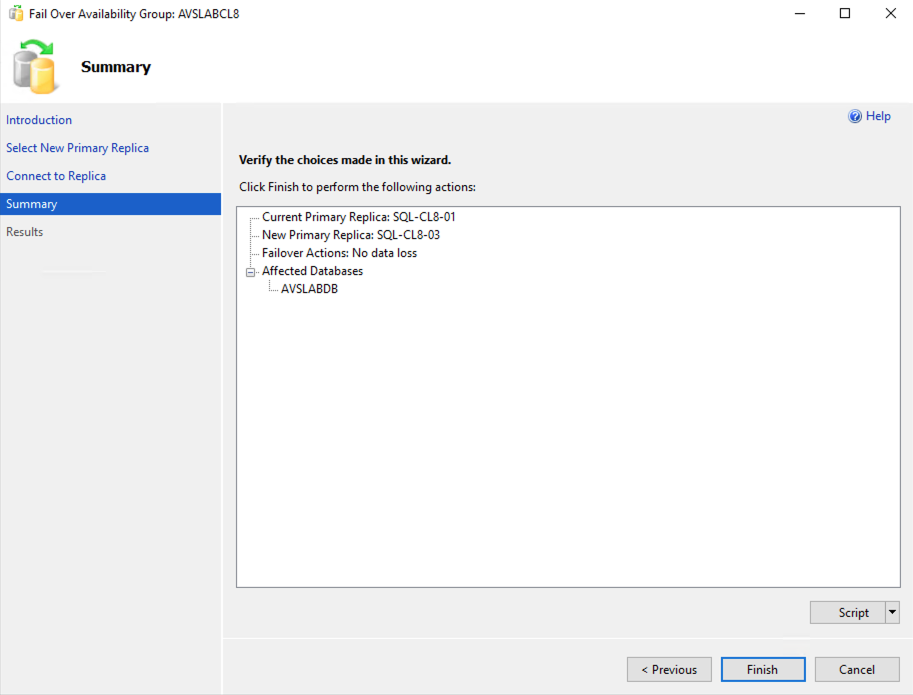Click the Help question mark icon

click(854, 116)
